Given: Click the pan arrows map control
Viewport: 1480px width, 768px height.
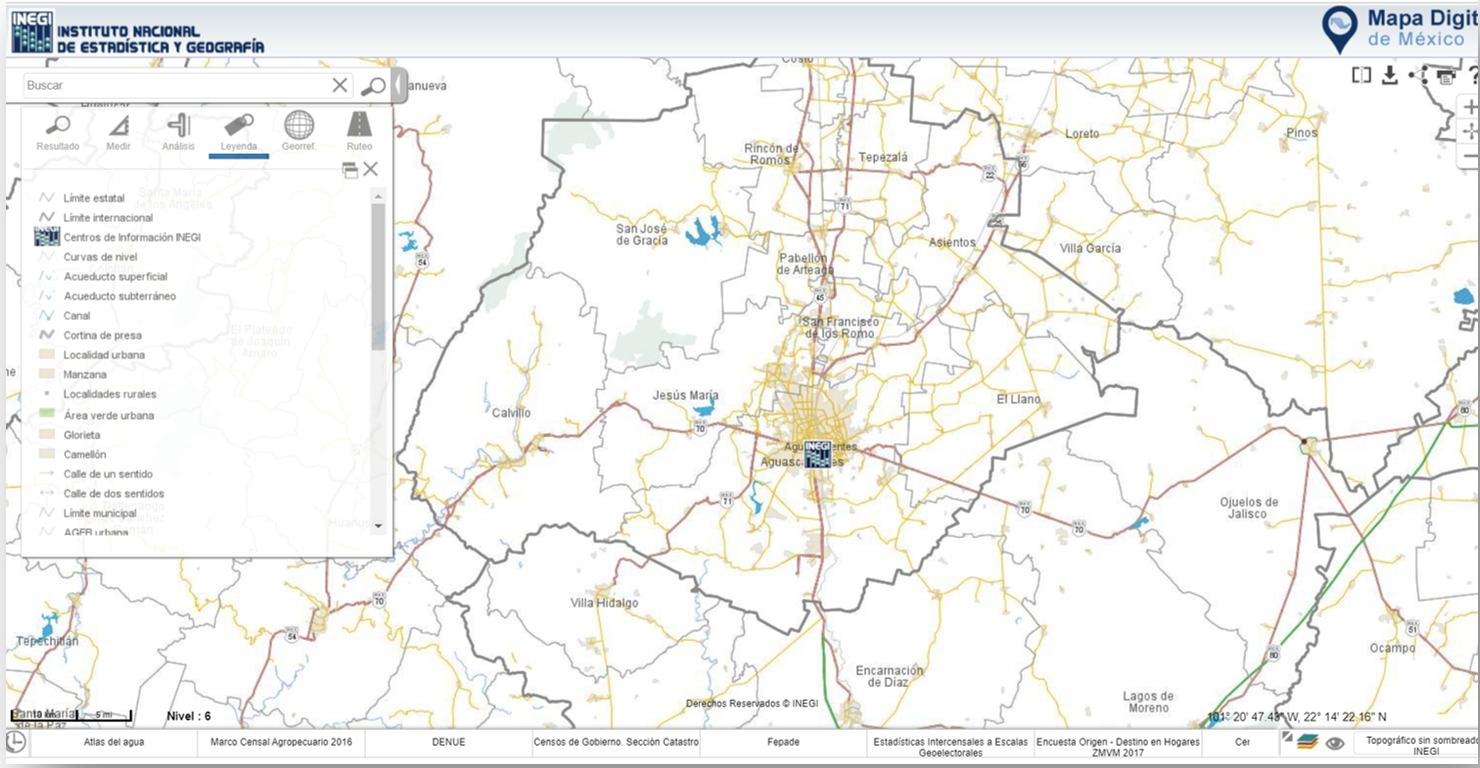Looking at the screenshot, I should (x=1470, y=131).
